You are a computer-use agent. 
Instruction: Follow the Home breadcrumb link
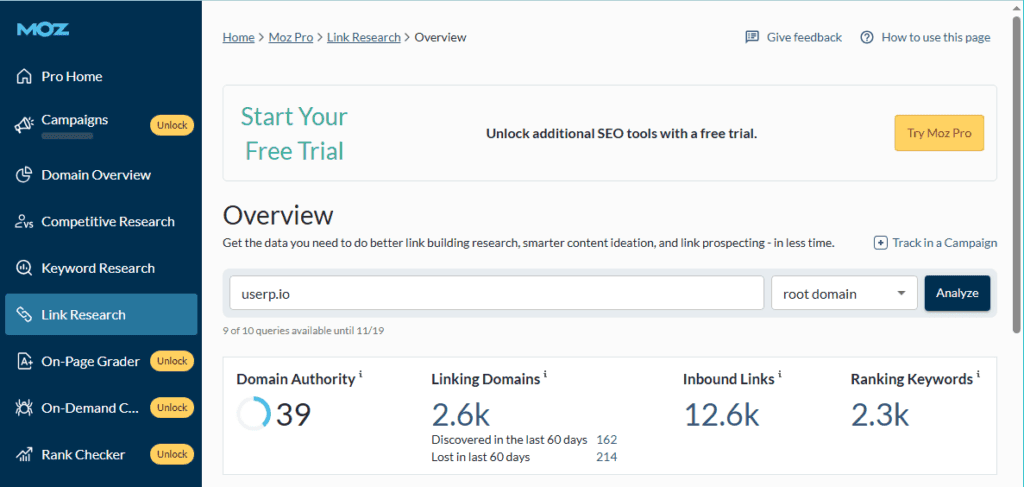click(x=238, y=37)
